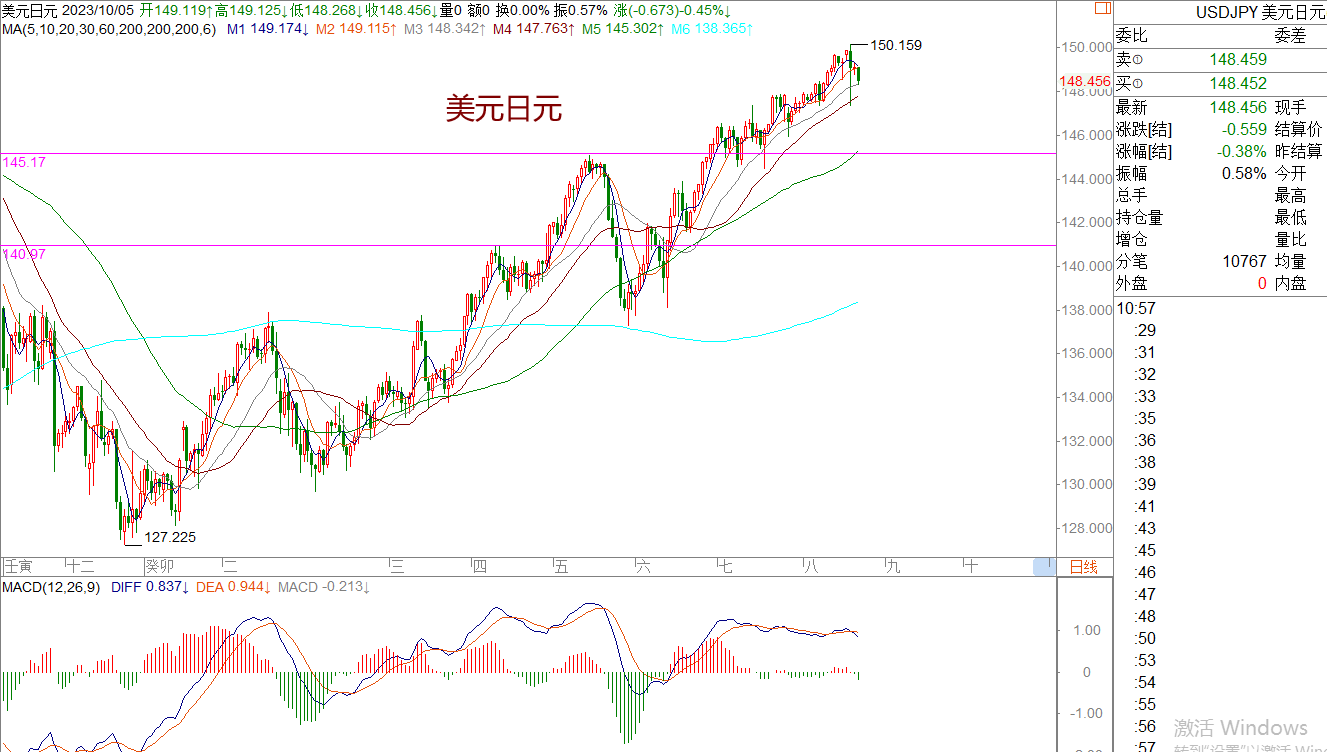Click the 1.00 level on MACD axis
This screenshot has width=1327, height=752.
coord(1089,630)
